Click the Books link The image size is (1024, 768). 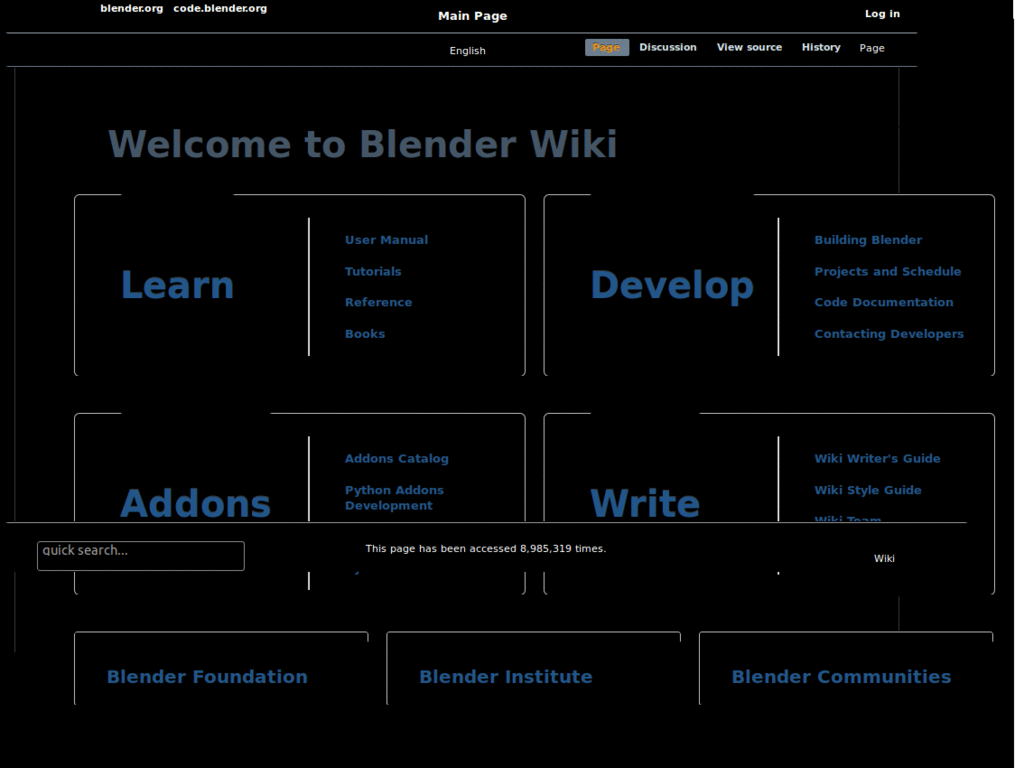[364, 333]
